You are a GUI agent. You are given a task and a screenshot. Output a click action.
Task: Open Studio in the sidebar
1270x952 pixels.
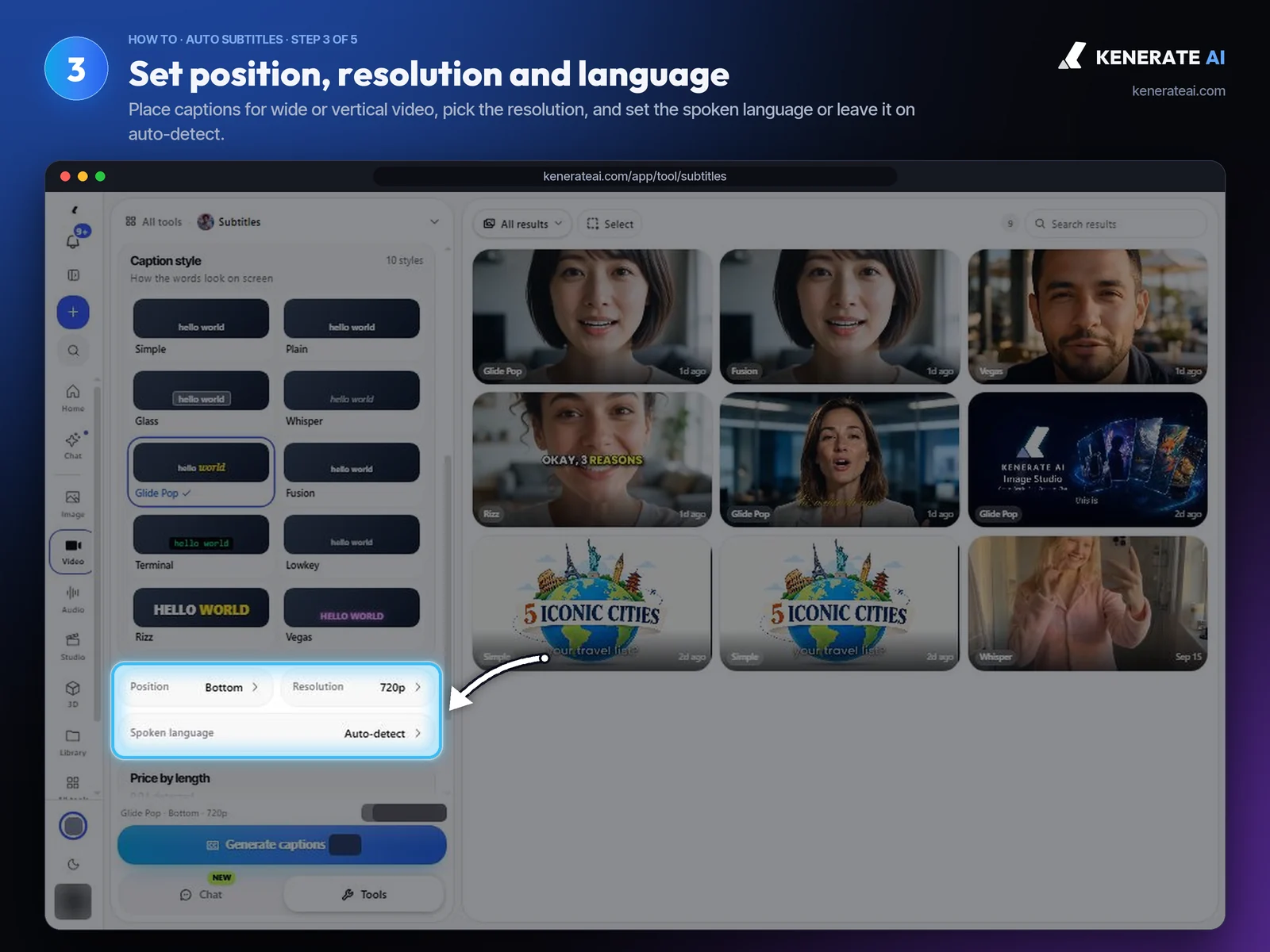coord(73,647)
